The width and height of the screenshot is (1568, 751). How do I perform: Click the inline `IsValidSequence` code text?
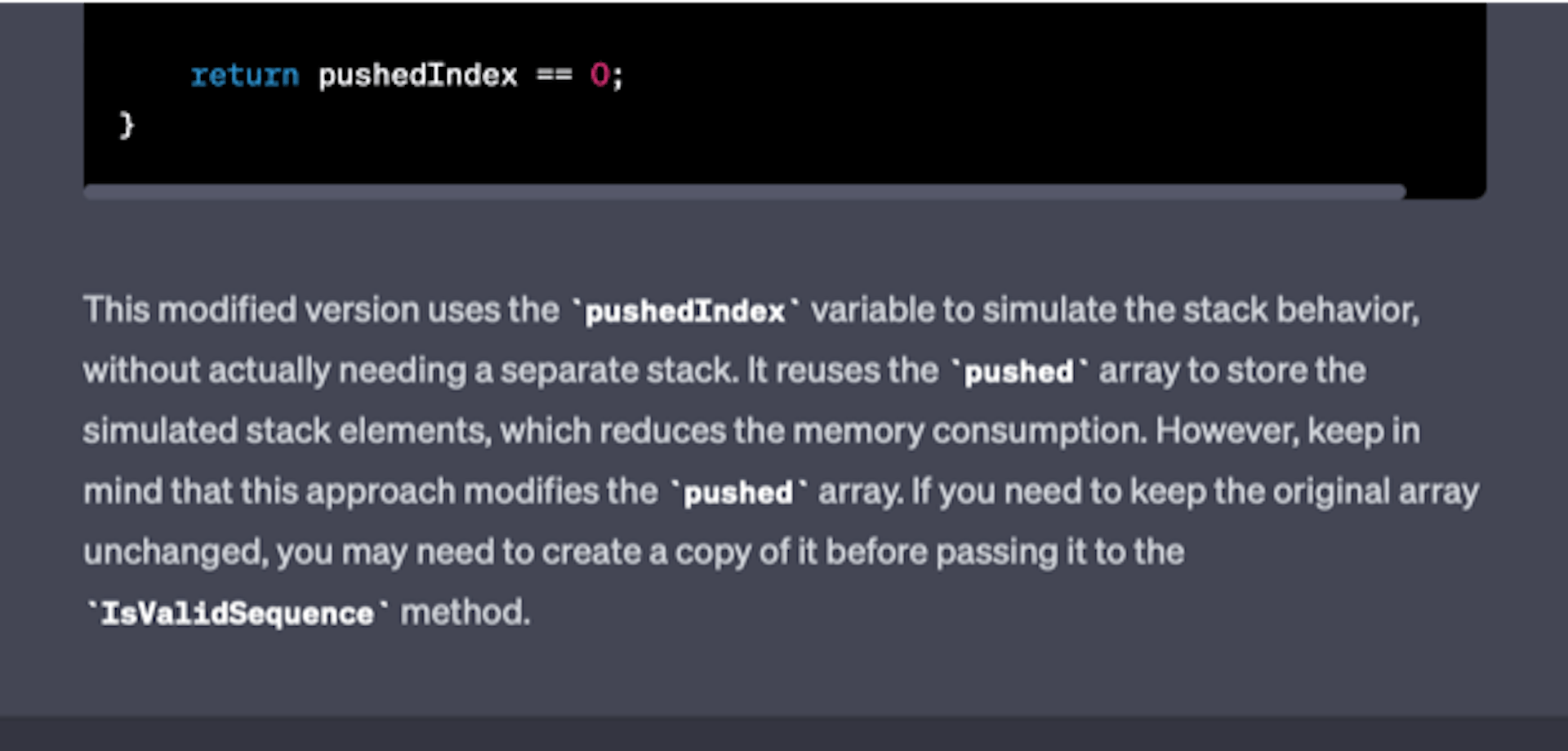tap(237, 613)
